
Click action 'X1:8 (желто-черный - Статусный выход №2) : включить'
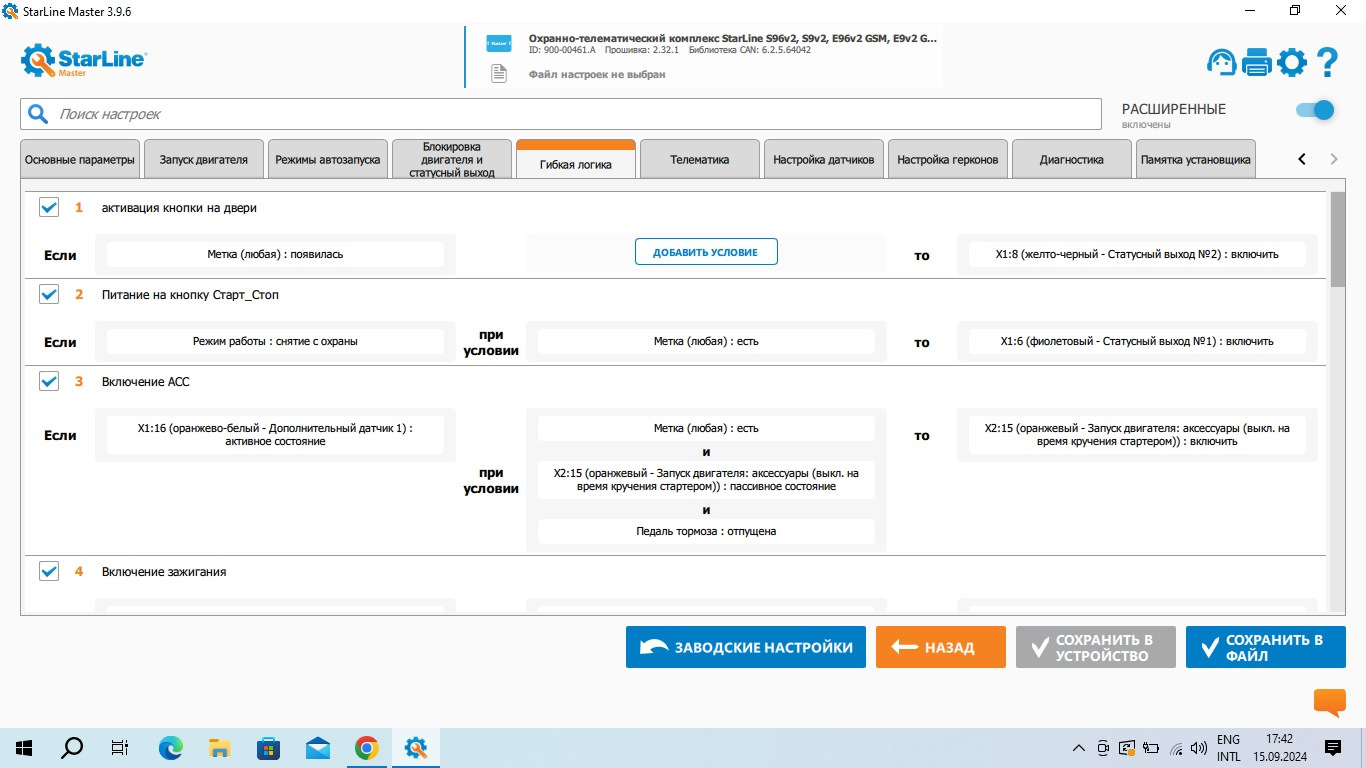click(x=1137, y=255)
